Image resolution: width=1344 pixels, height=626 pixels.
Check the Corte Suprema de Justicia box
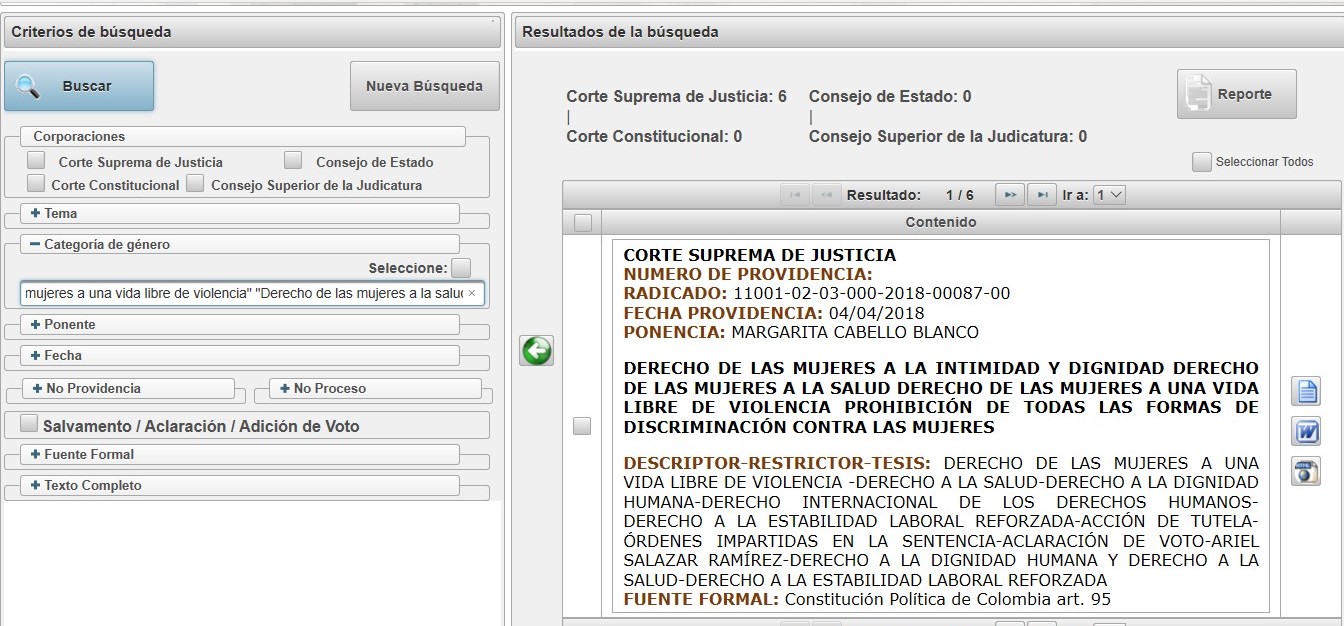pyautogui.click(x=36, y=160)
